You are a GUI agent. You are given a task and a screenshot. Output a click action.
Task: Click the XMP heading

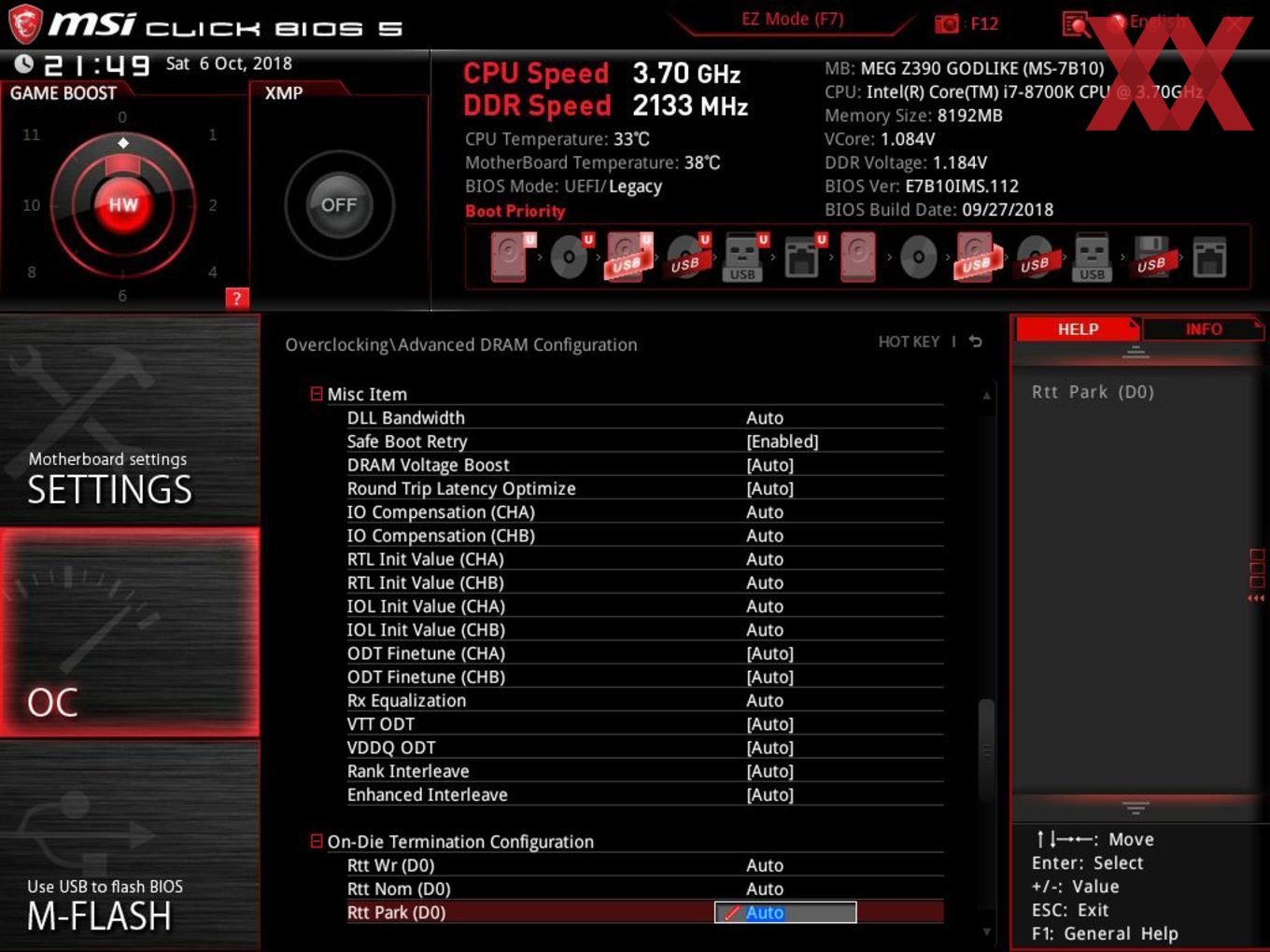[x=284, y=93]
